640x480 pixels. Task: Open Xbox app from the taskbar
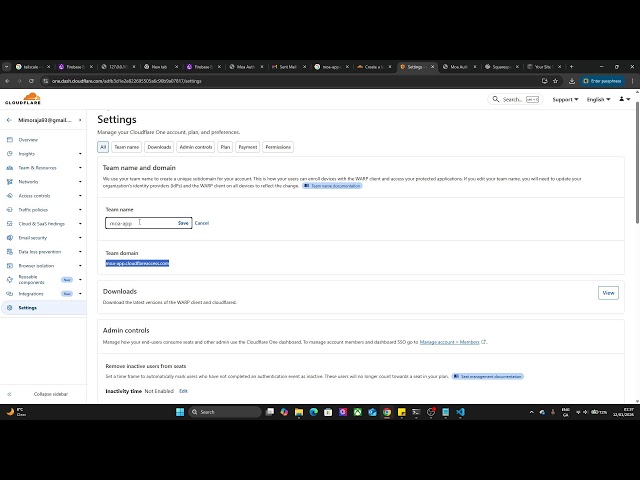tap(358, 412)
